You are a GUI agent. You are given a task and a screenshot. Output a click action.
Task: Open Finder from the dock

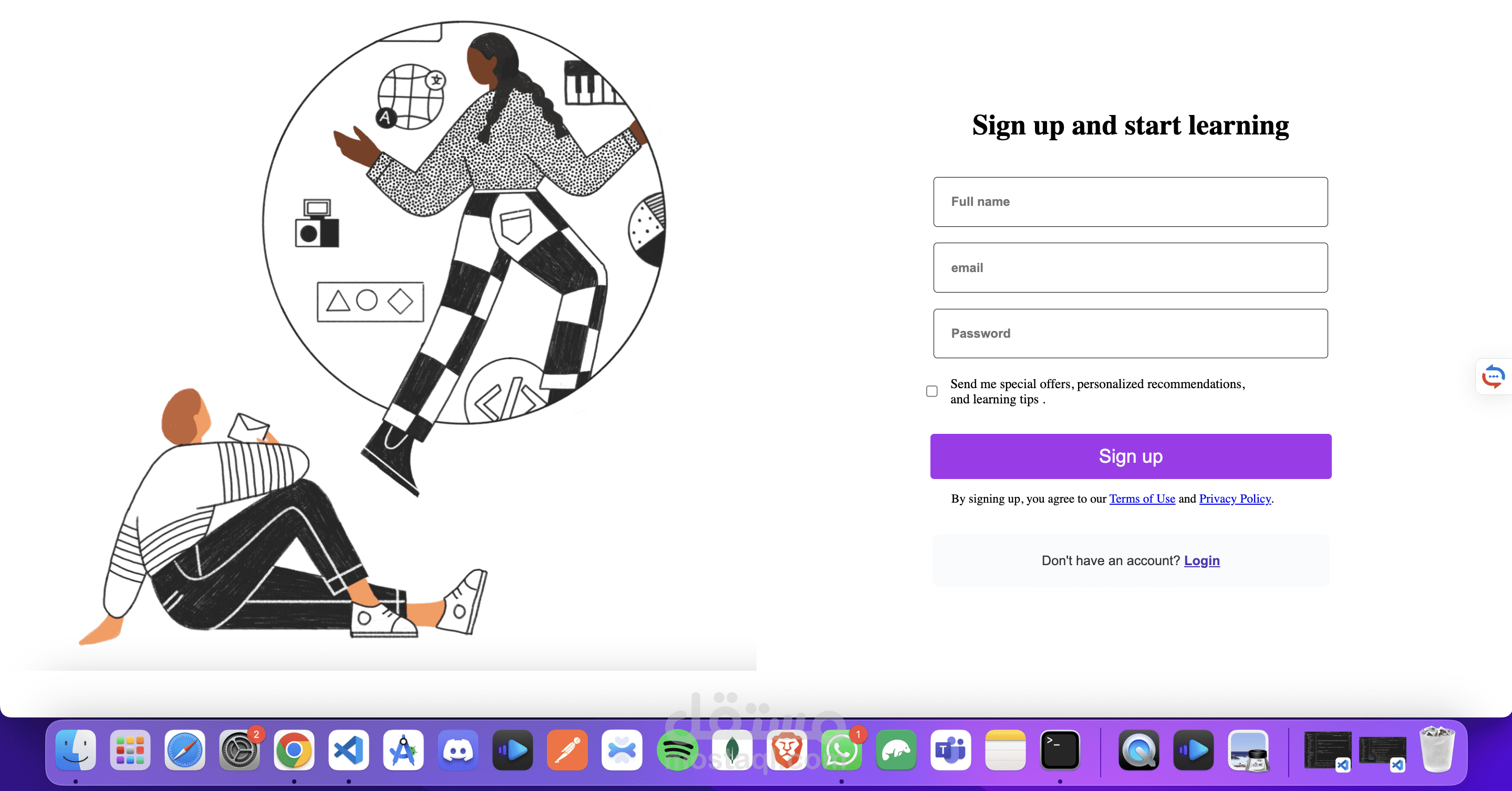tap(75, 750)
